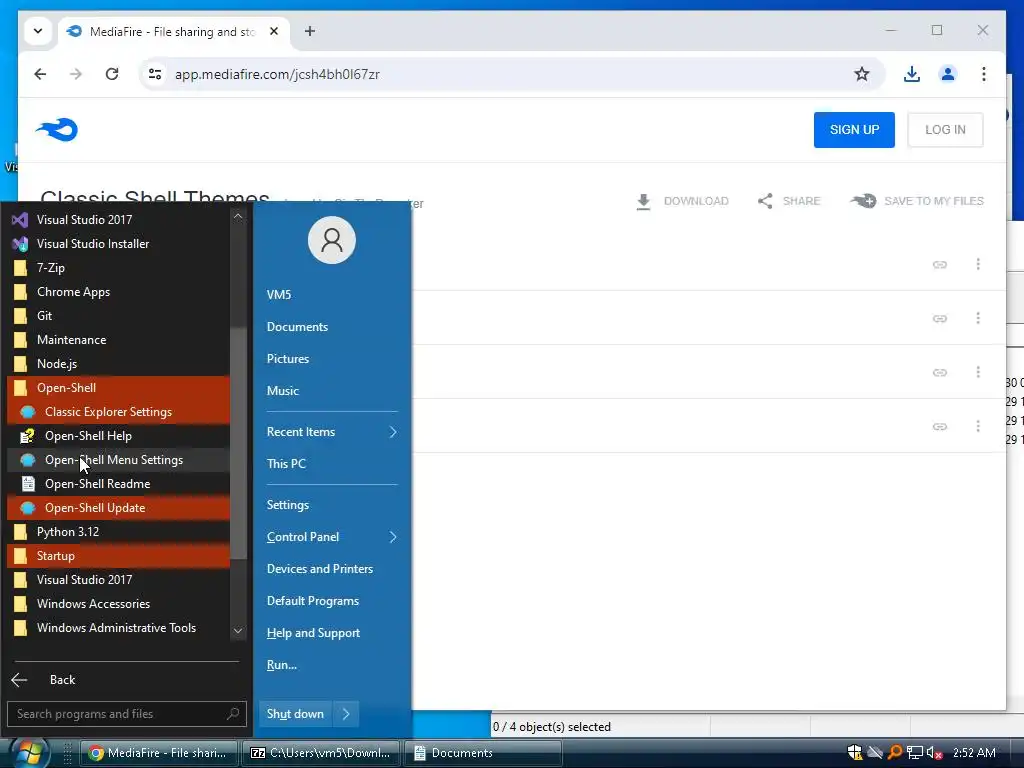The image size is (1024, 768).
Task: Reload the MediaFire page
Action: coord(112,74)
